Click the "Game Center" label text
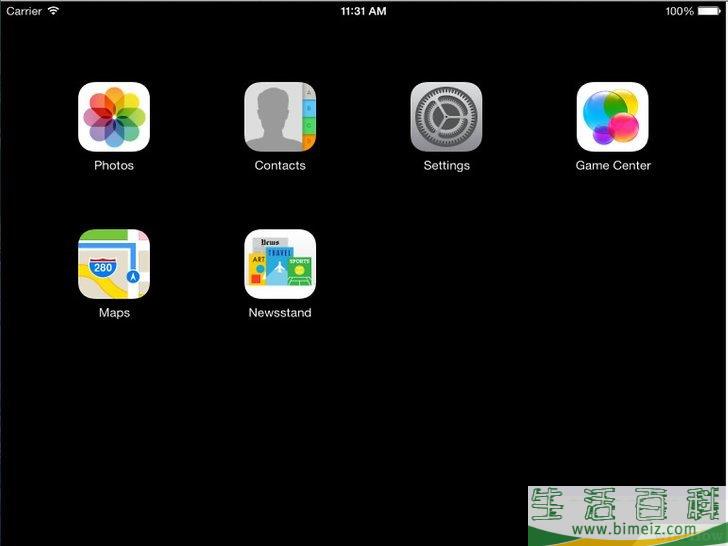 [613, 166]
